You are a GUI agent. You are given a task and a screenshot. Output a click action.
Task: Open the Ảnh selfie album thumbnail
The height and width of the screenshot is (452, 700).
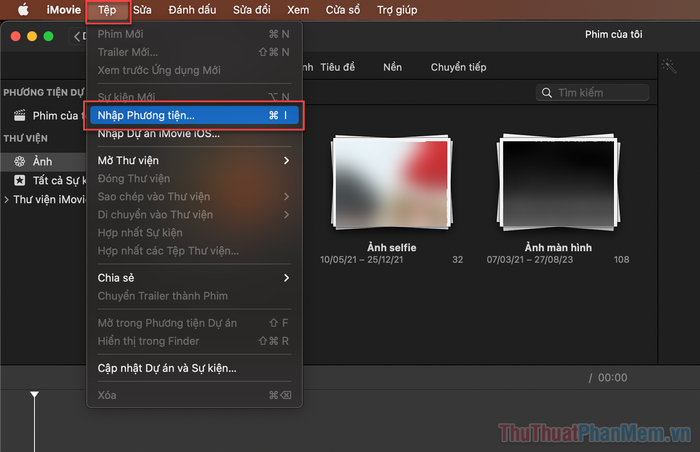pos(392,182)
